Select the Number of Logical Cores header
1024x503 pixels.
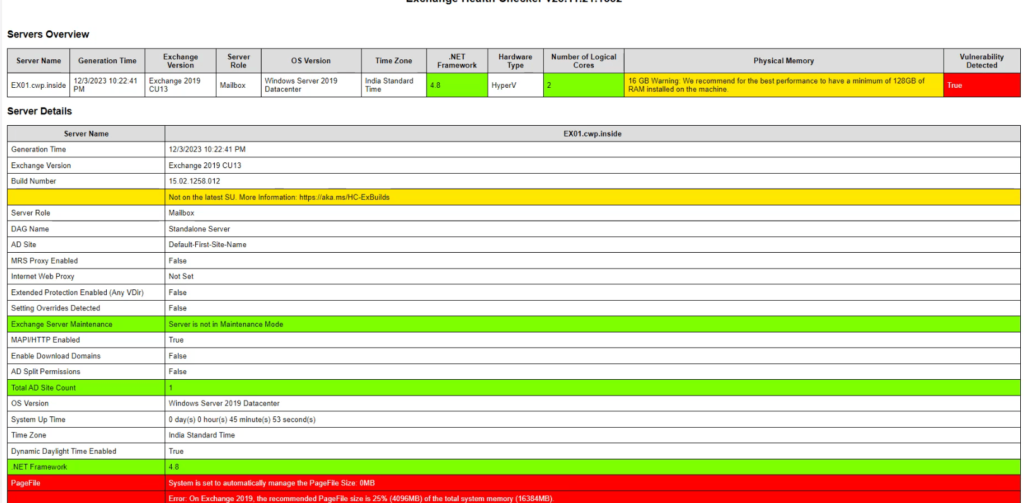pyautogui.click(x=584, y=60)
